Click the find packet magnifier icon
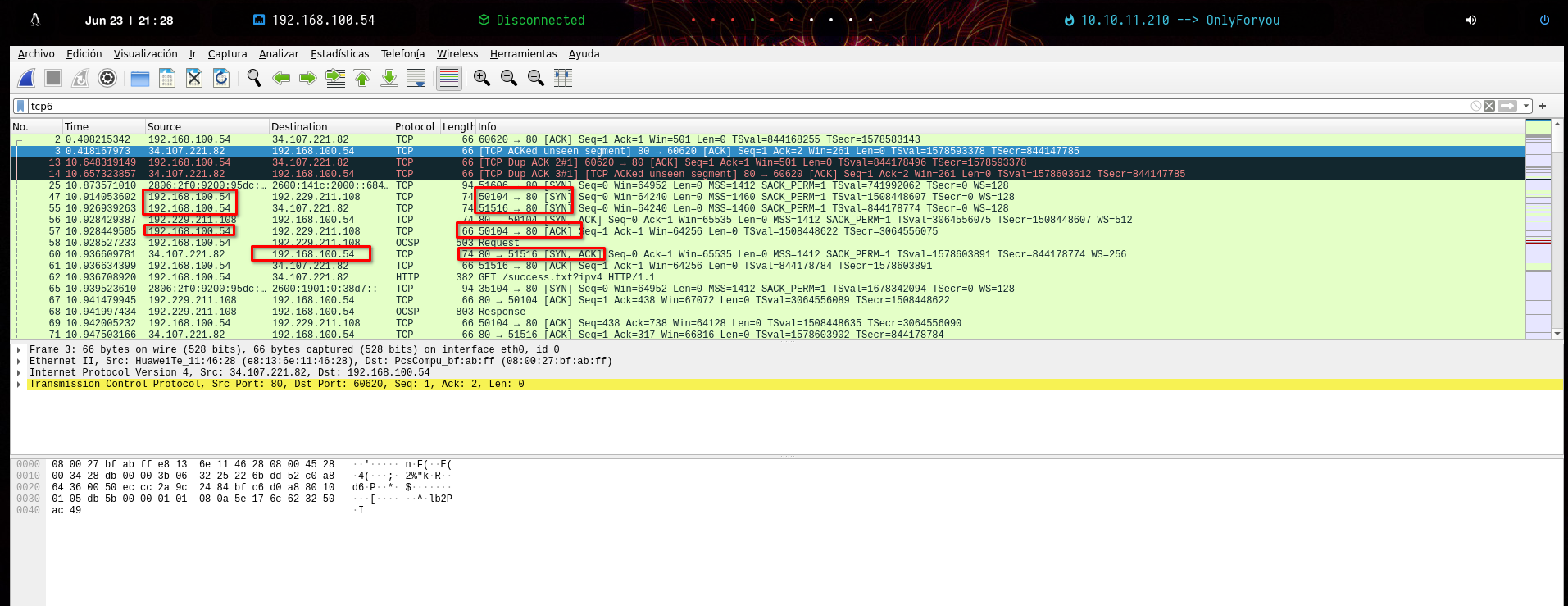The width and height of the screenshot is (1568, 606). pos(254,78)
